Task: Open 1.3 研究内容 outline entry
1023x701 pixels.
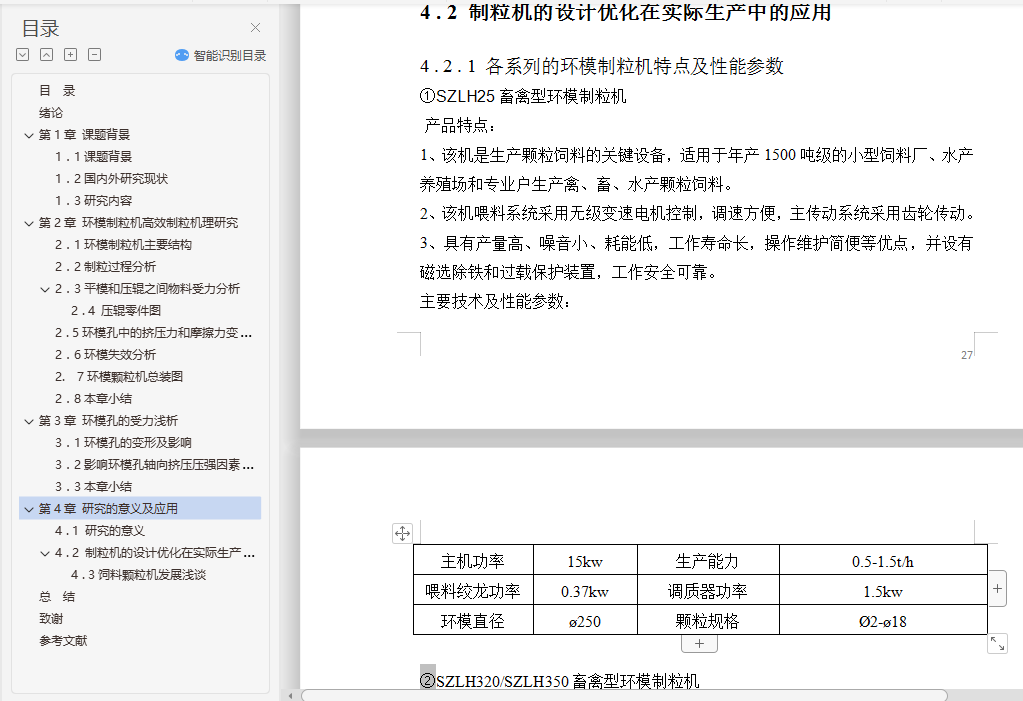Action: [x=93, y=201]
